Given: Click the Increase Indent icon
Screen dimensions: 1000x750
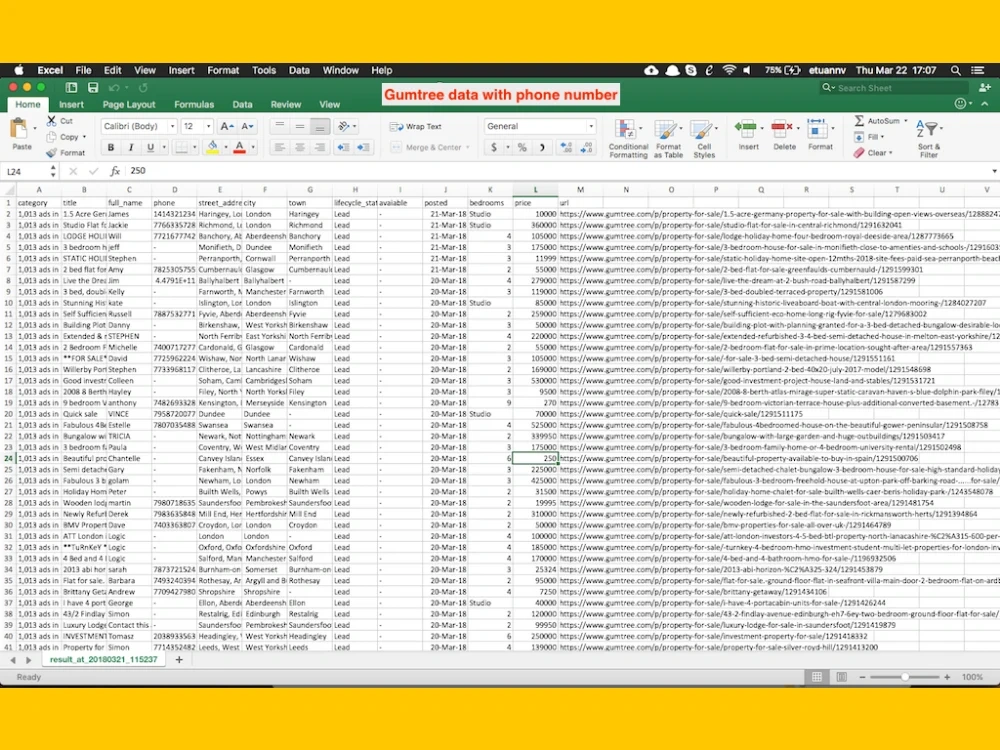Looking at the screenshot, I should pos(364,147).
